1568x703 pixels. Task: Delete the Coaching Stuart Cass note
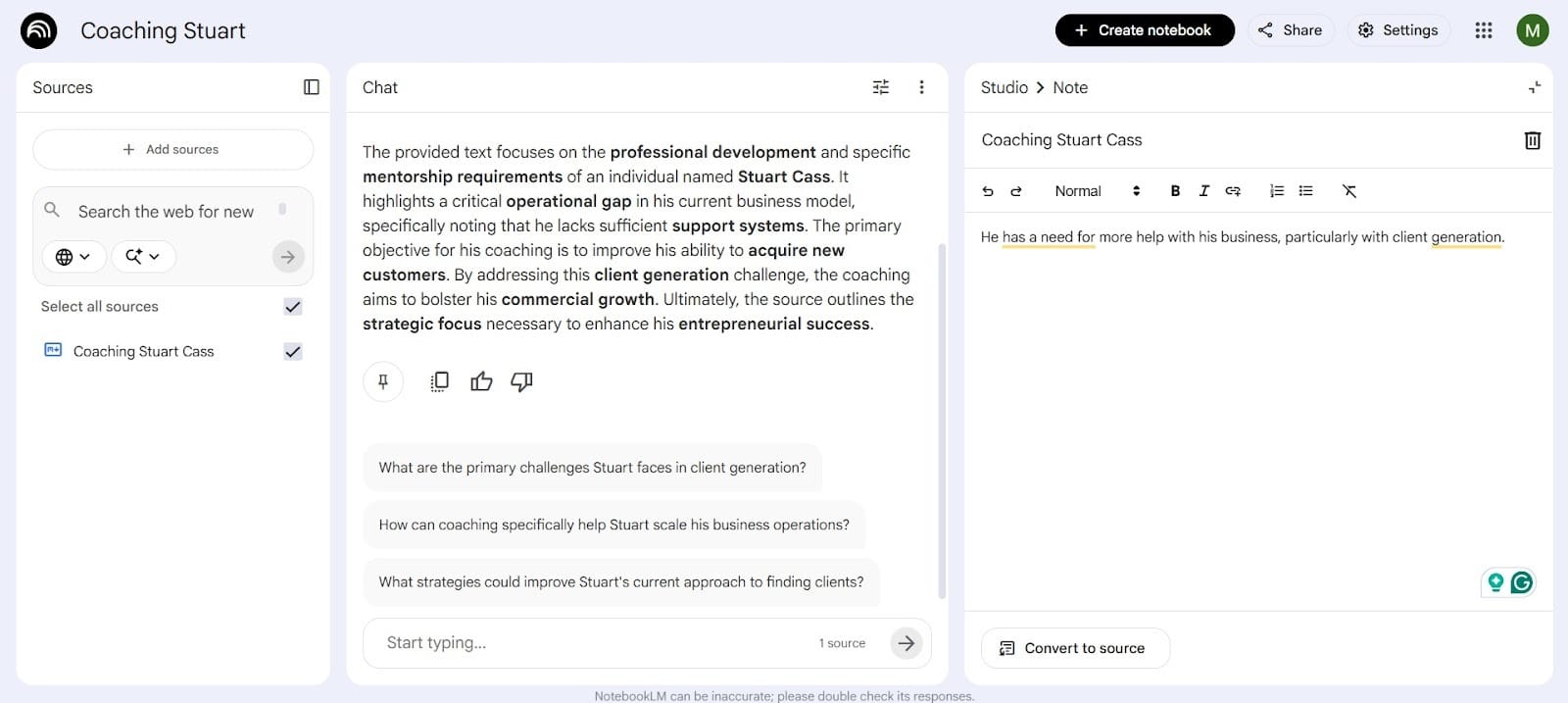[x=1531, y=140]
